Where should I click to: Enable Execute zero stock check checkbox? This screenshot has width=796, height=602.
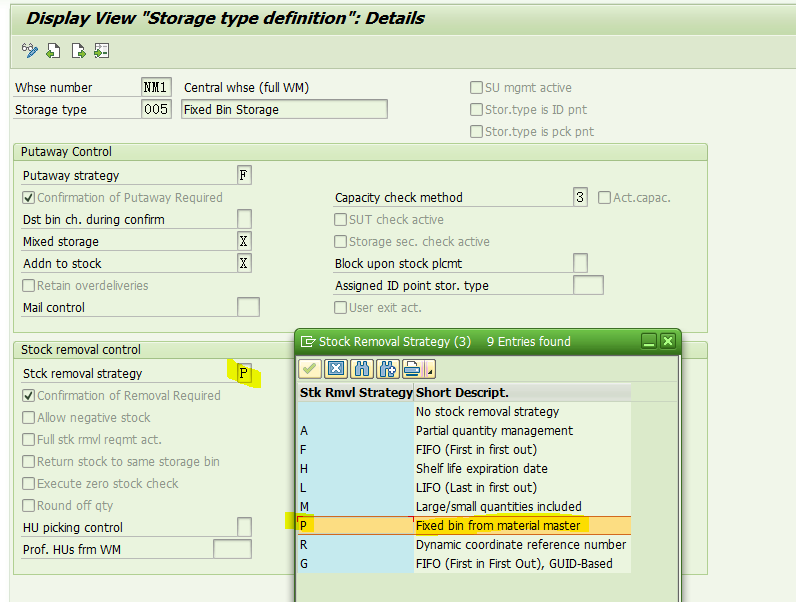pos(28,483)
